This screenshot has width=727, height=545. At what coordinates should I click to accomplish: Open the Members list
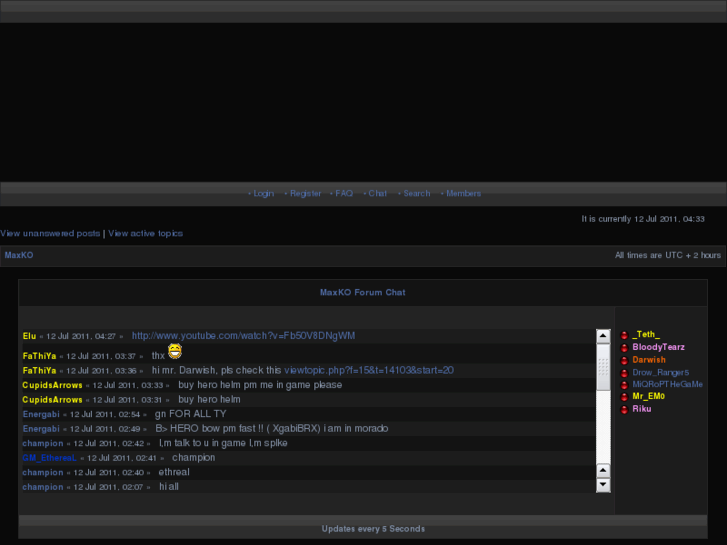point(464,193)
